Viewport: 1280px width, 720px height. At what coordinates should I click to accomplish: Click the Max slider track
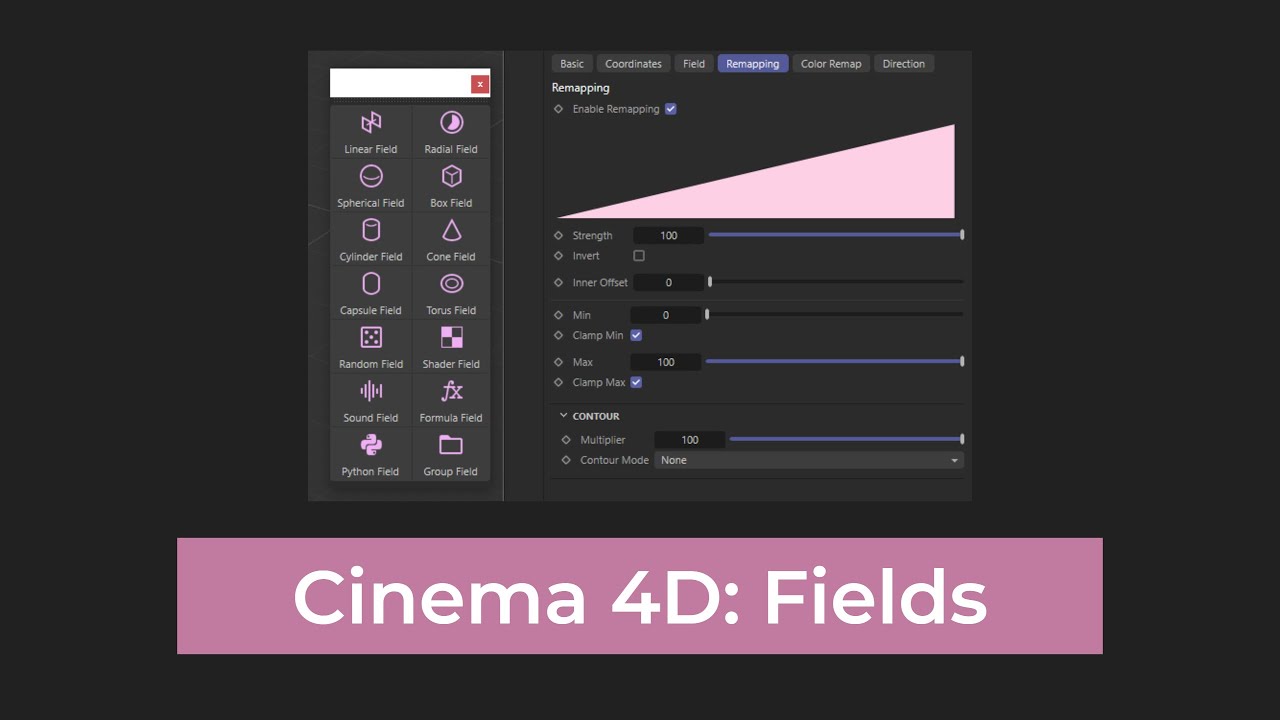pyautogui.click(x=834, y=361)
